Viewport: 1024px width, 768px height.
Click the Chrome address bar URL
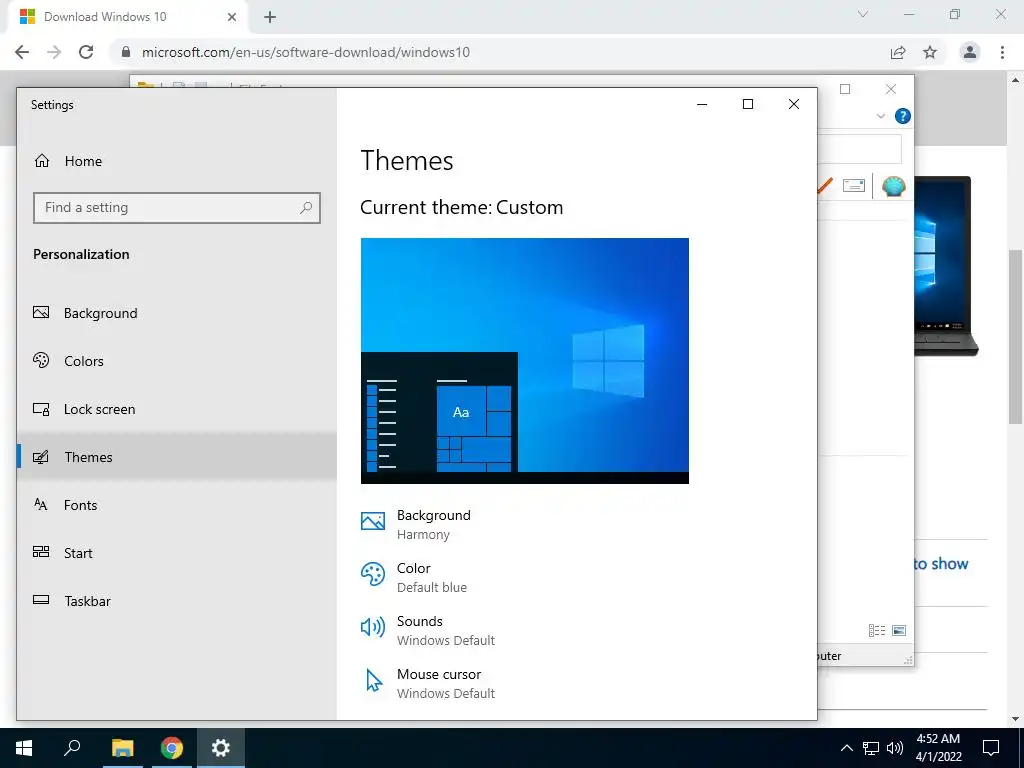306,52
